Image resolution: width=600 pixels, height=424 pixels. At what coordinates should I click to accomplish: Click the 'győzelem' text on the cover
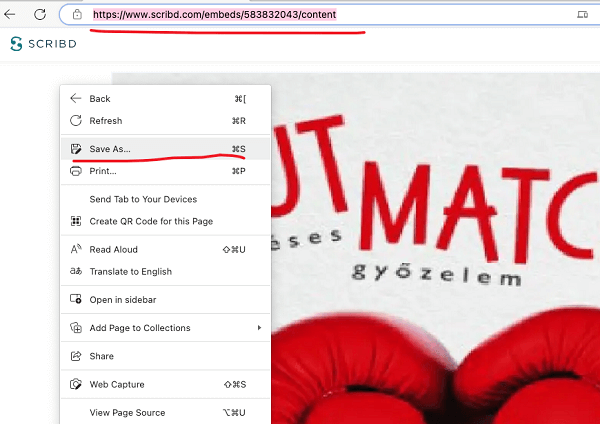(437, 274)
